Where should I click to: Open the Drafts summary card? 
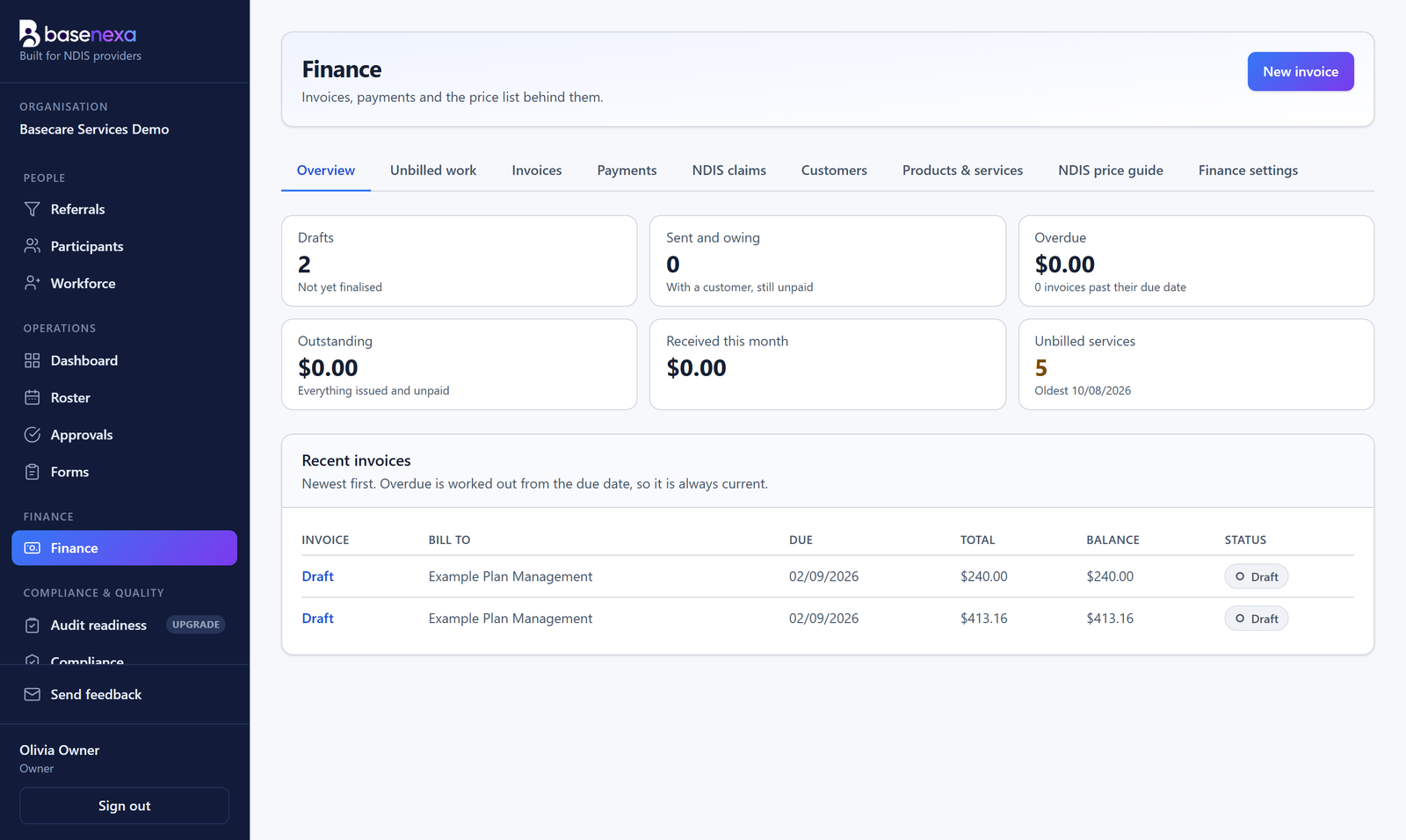coord(459,261)
